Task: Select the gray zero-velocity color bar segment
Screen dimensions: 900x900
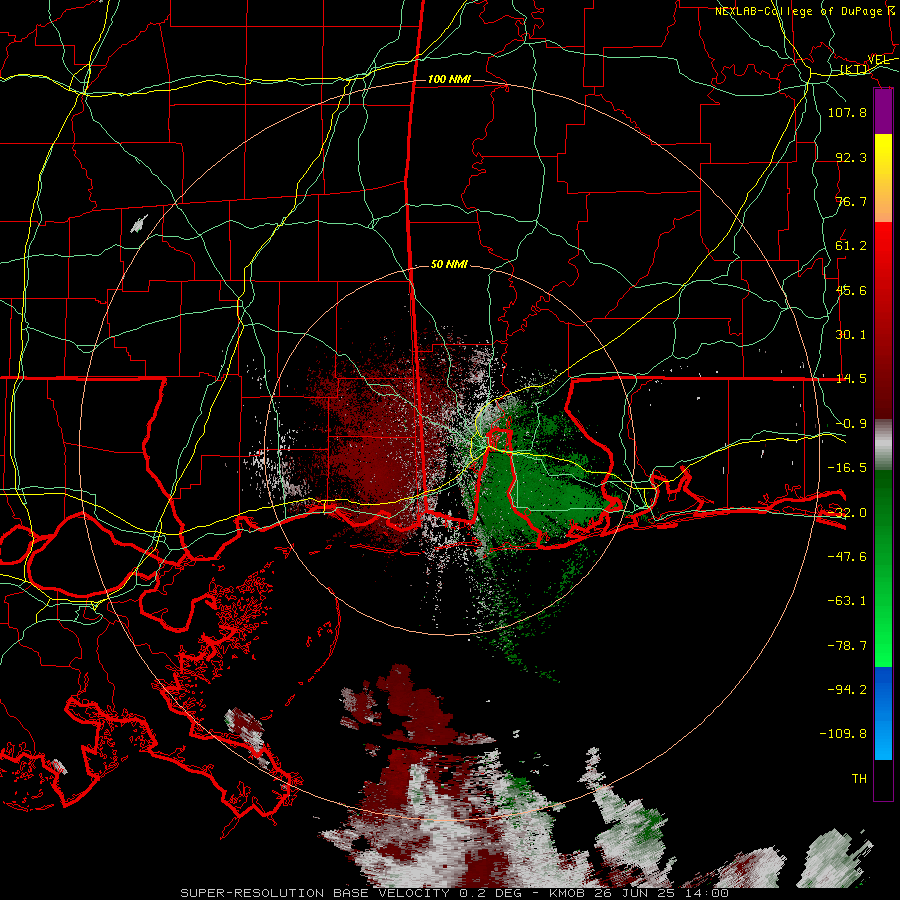Action: (x=883, y=444)
